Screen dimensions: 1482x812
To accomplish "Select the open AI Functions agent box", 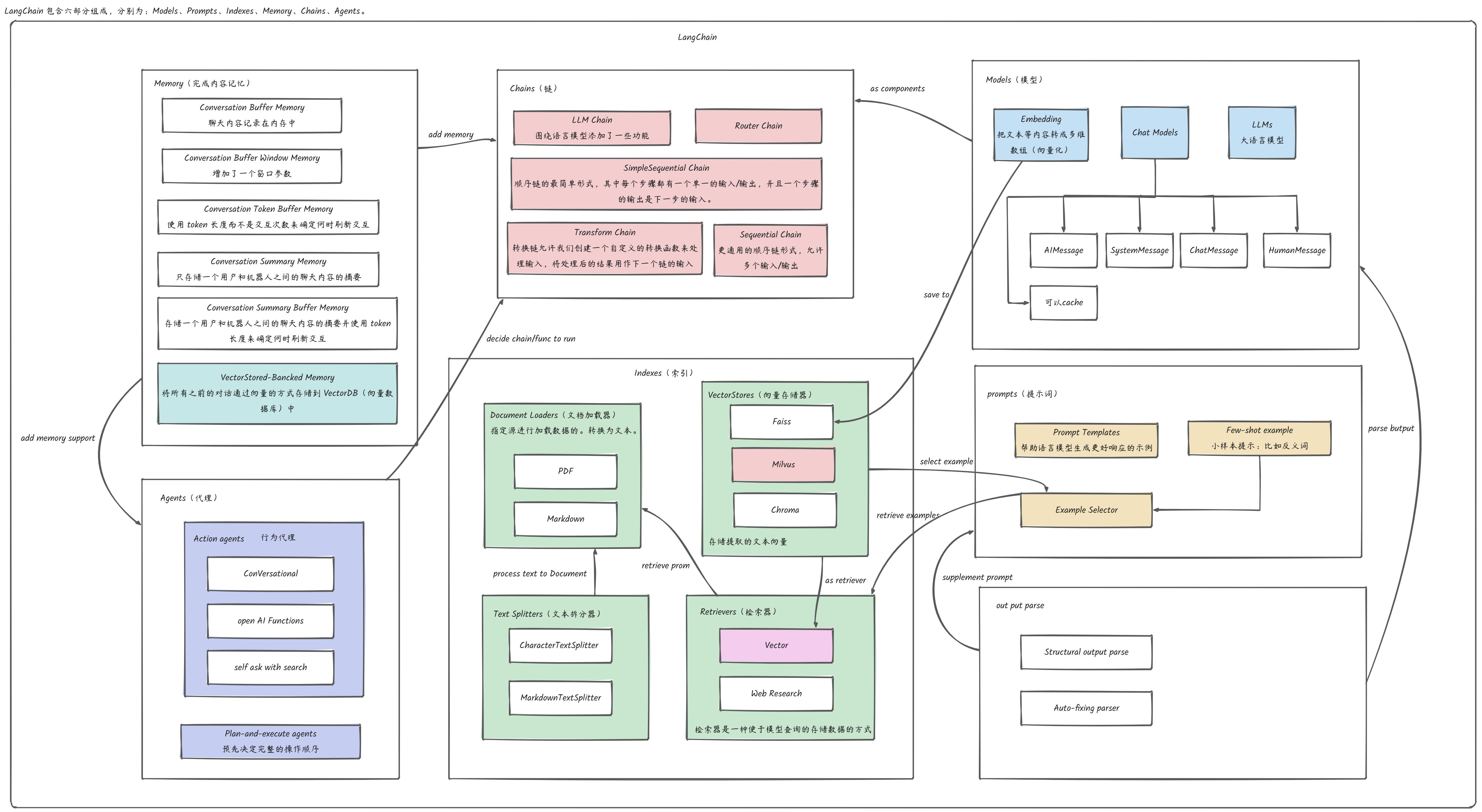I will click(270, 621).
